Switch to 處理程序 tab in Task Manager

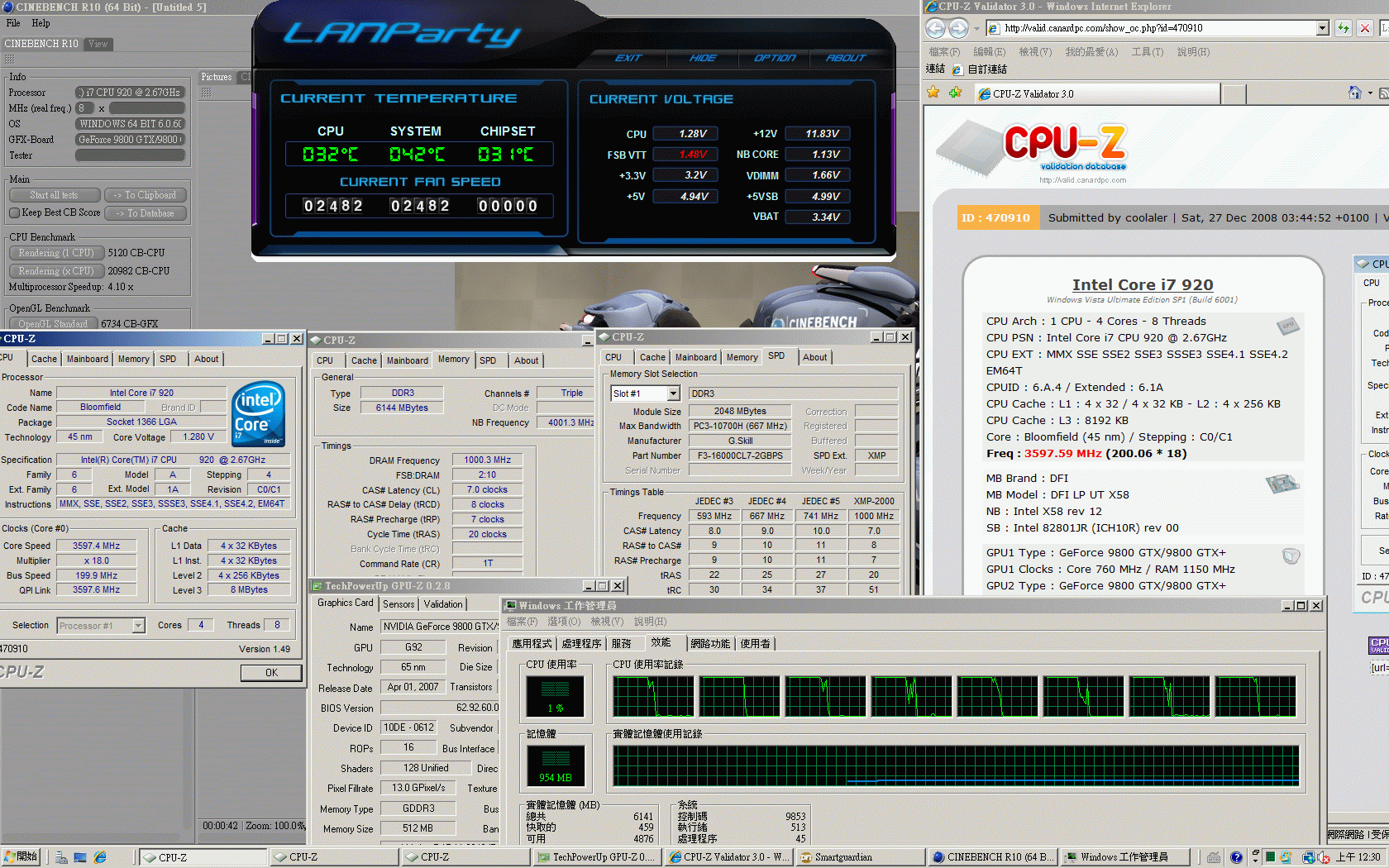[581, 643]
